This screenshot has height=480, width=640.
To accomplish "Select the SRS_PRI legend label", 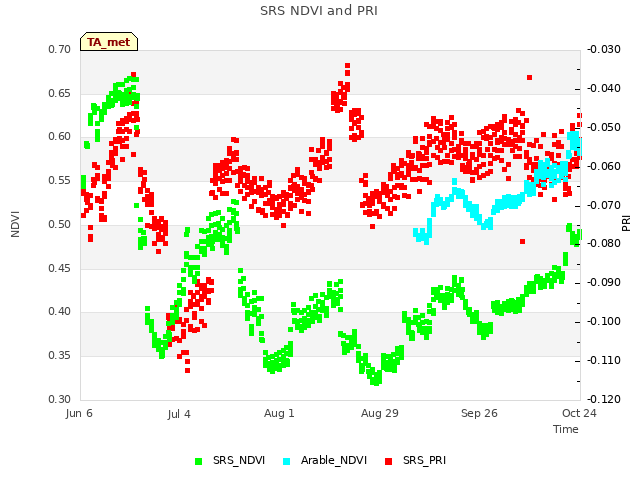I will tap(424, 460).
